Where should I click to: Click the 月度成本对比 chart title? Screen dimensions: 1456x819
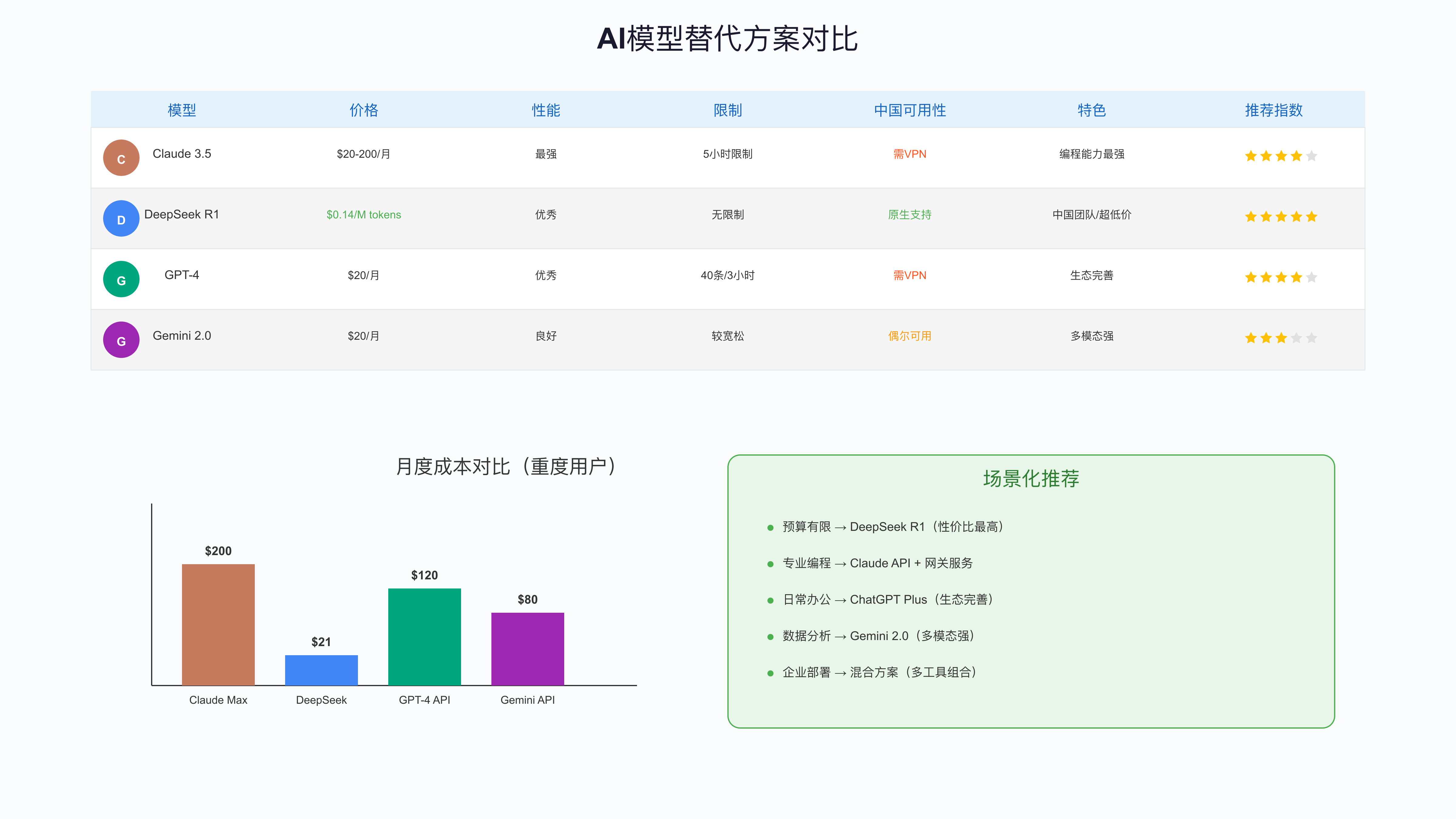click(x=507, y=467)
